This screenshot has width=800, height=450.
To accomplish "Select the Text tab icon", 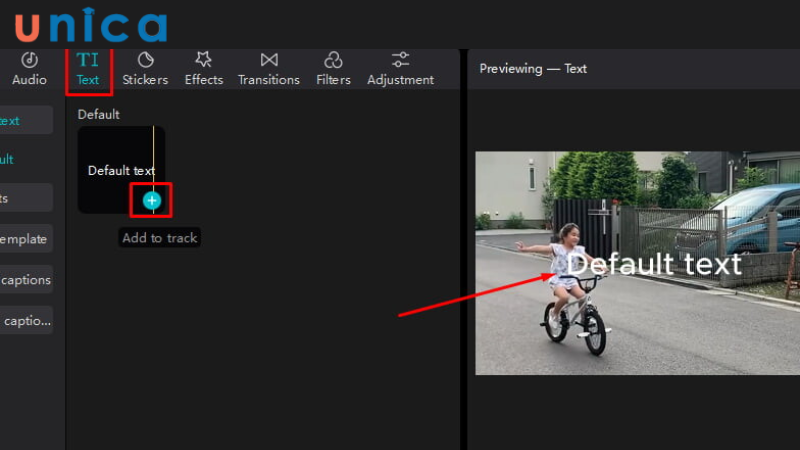I will 88,61.
